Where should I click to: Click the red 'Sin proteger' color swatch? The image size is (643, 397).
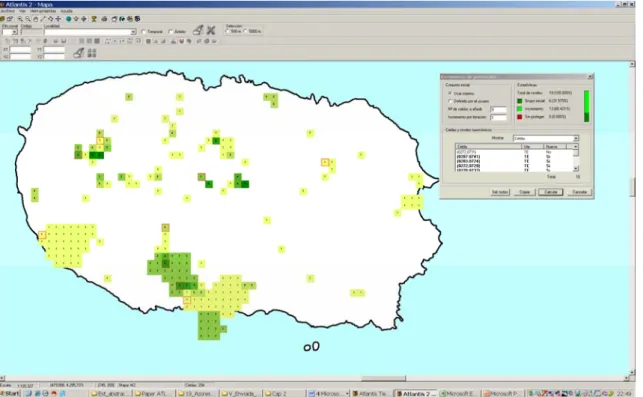(x=520, y=117)
